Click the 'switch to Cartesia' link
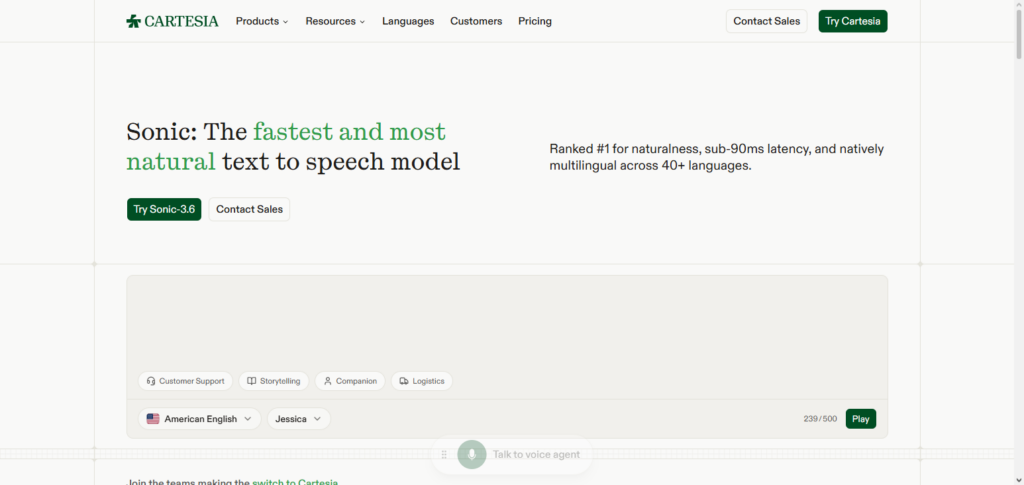 tap(295, 482)
